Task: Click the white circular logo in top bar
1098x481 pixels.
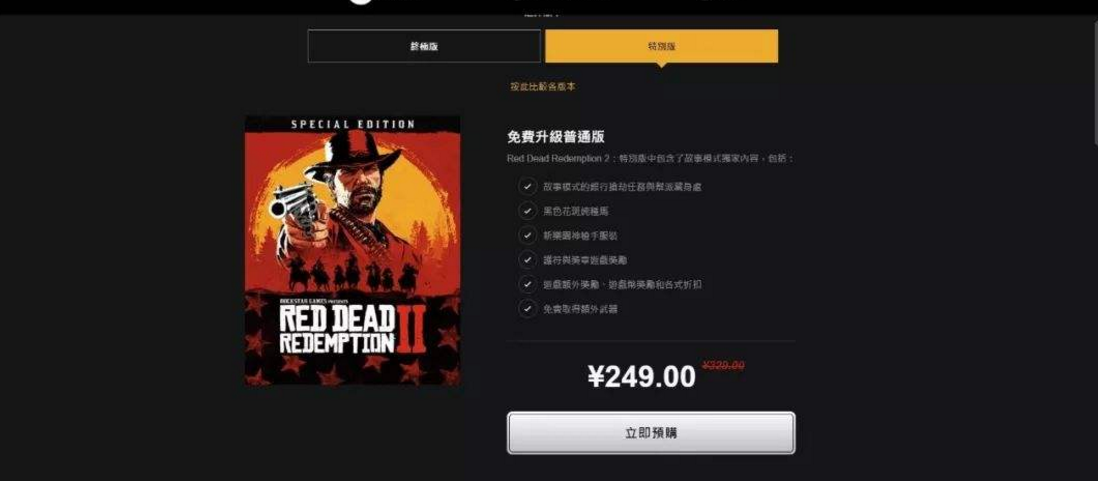Action: pos(361,2)
